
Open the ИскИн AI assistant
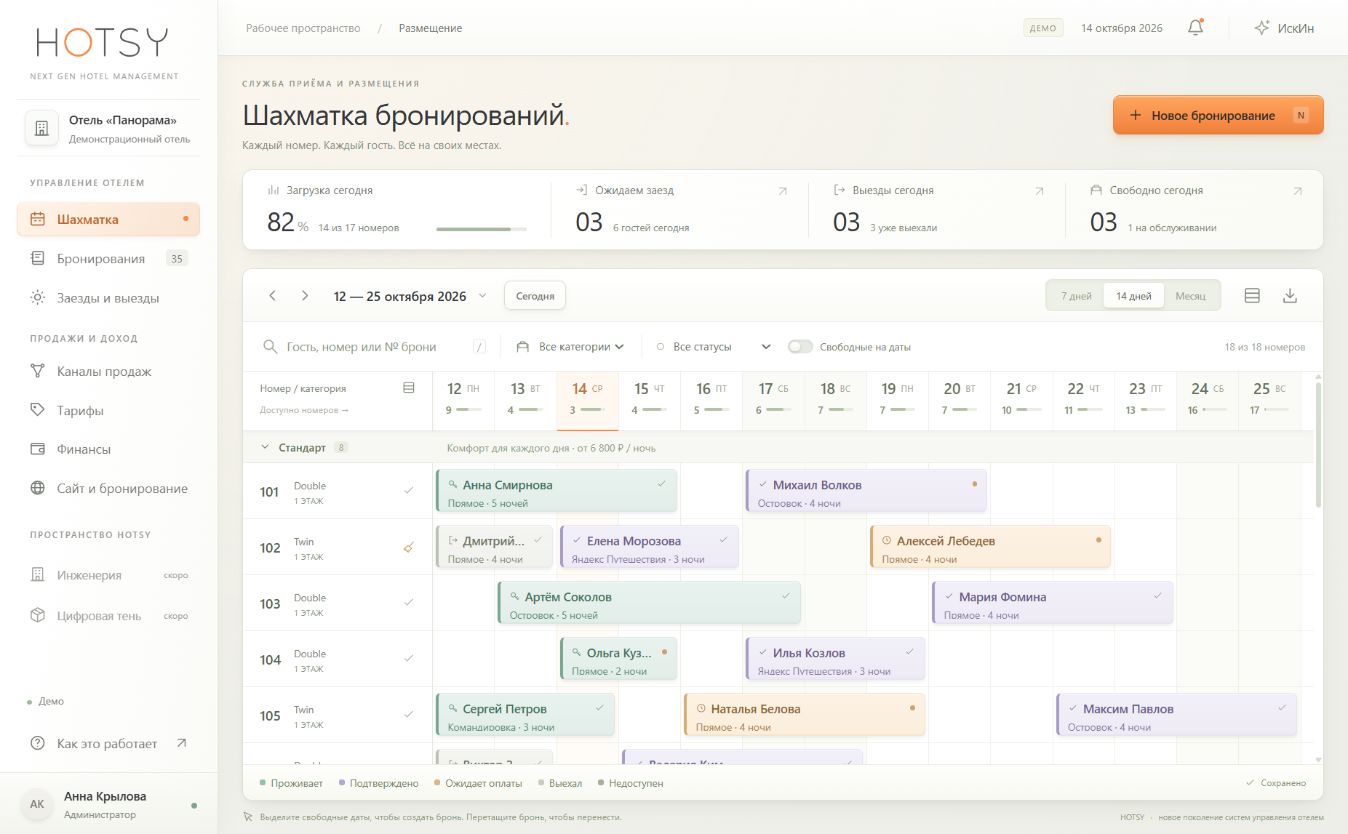click(x=1285, y=28)
